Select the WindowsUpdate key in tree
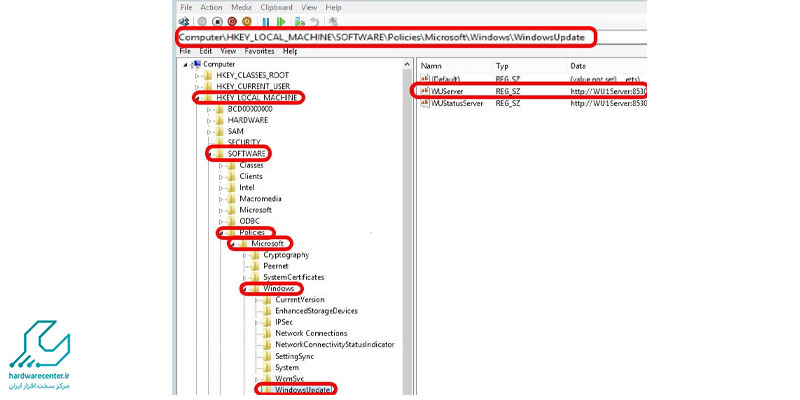The width and height of the screenshot is (800, 400). (304, 390)
